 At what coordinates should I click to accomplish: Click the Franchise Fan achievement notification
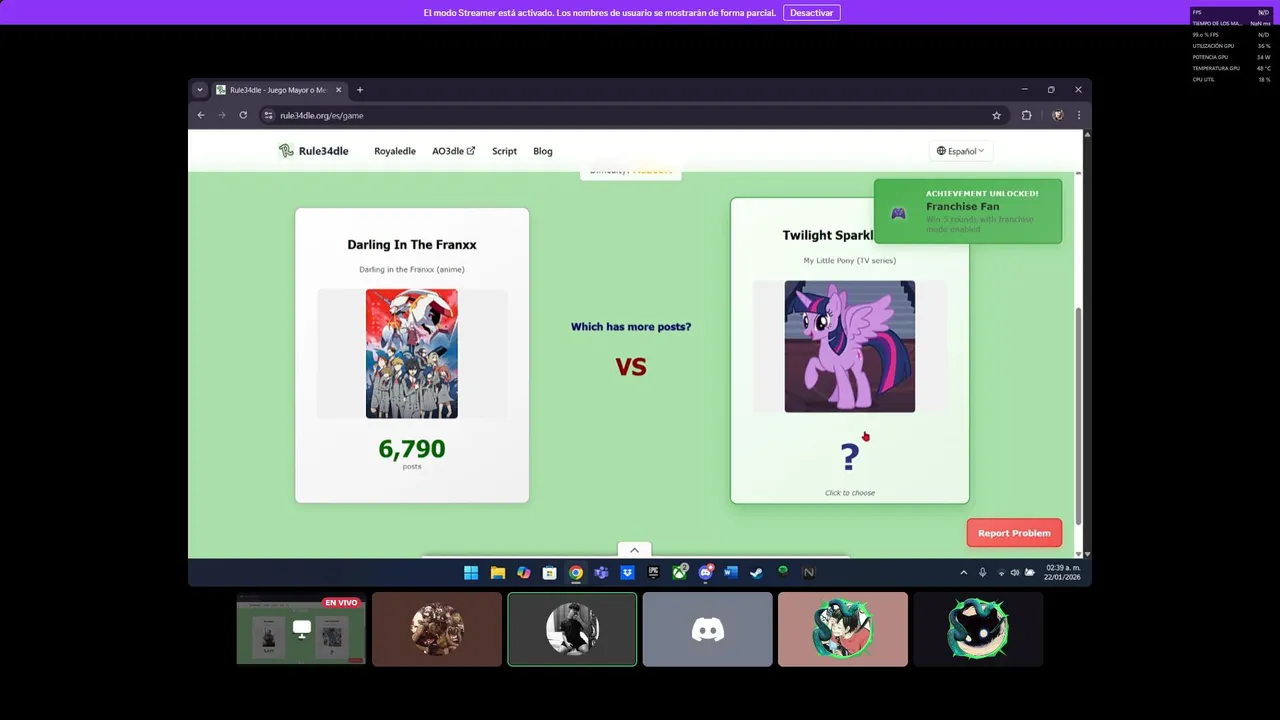pos(968,211)
